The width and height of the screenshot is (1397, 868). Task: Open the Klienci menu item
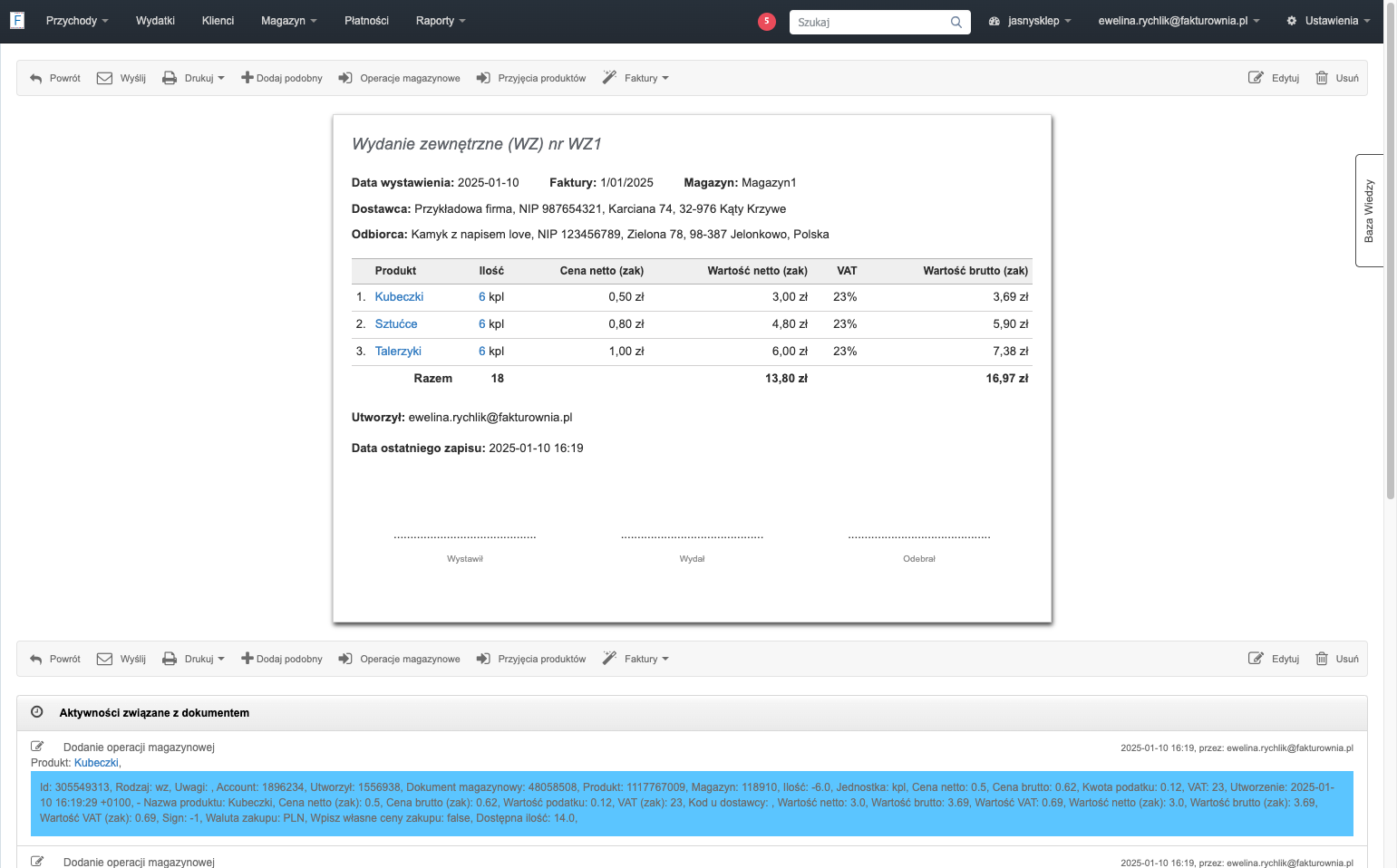[x=218, y=21]
